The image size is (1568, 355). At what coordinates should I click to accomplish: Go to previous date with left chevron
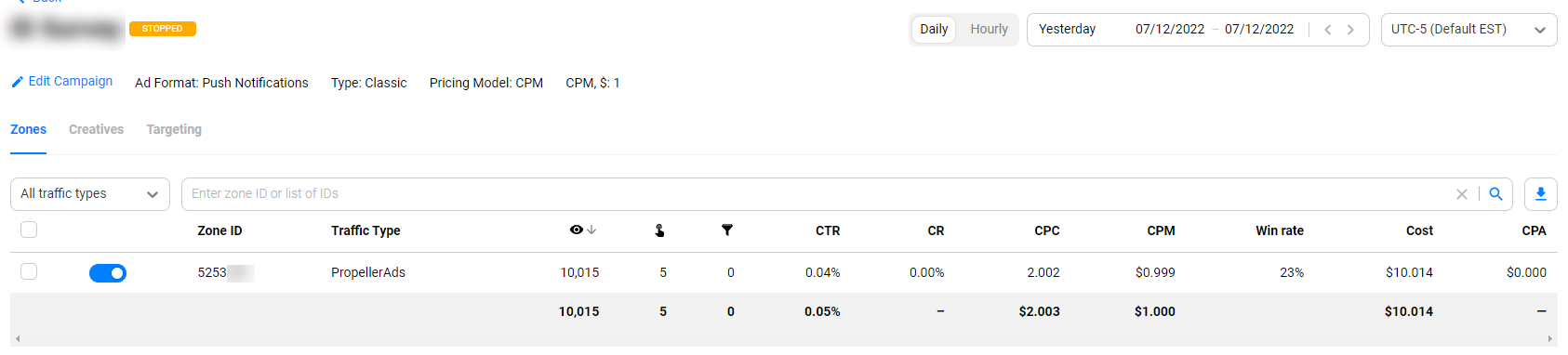point(1328,30)
